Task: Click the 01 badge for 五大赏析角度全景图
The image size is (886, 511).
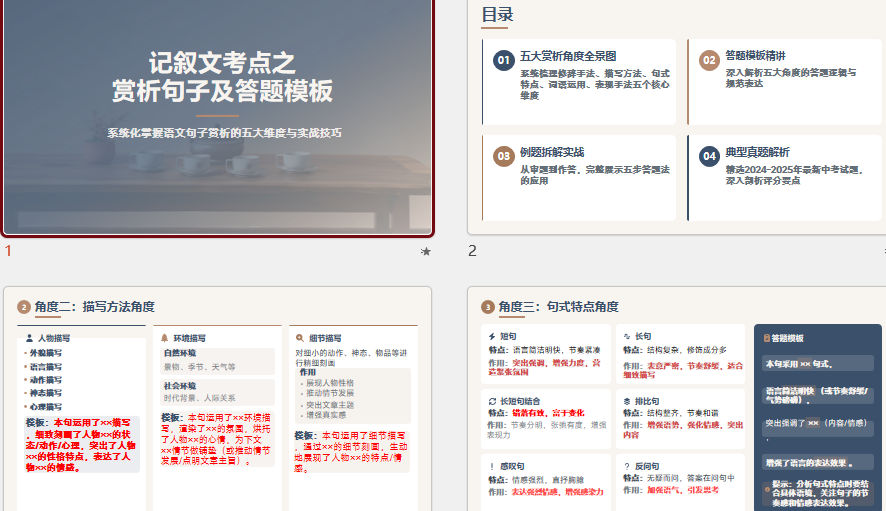Action: (x=504, y=60)
